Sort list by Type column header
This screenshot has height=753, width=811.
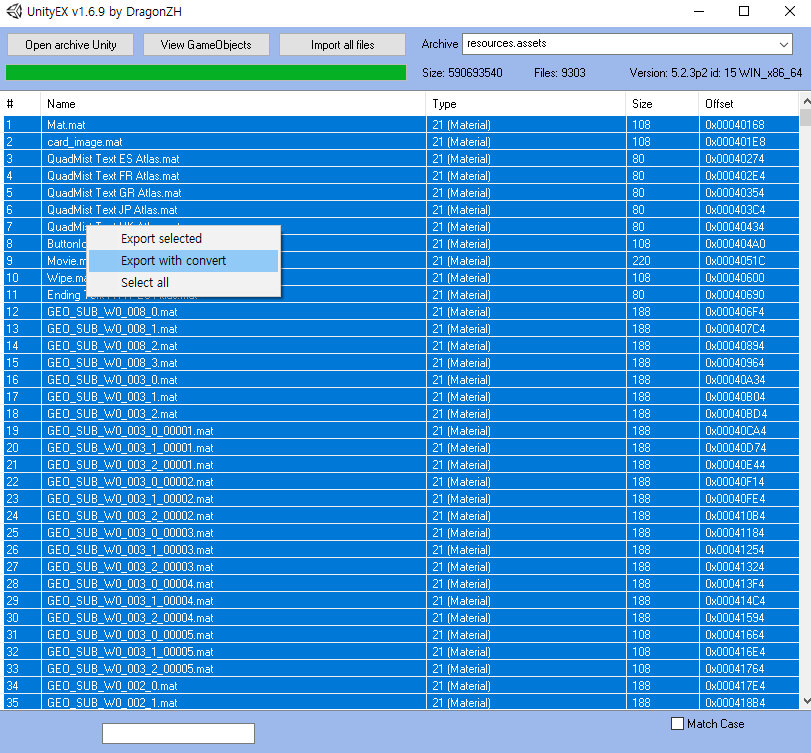click(x=526, y=104)
